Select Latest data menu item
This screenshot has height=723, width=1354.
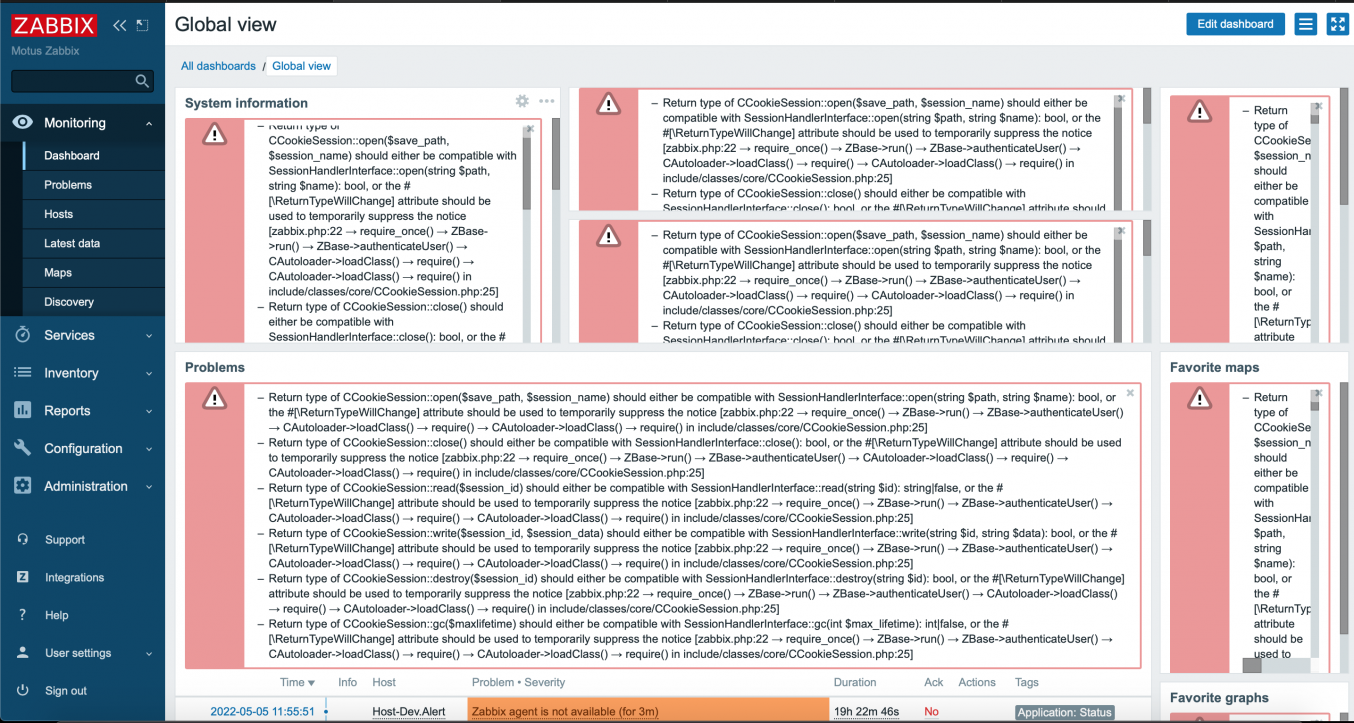tap(72, 243)
